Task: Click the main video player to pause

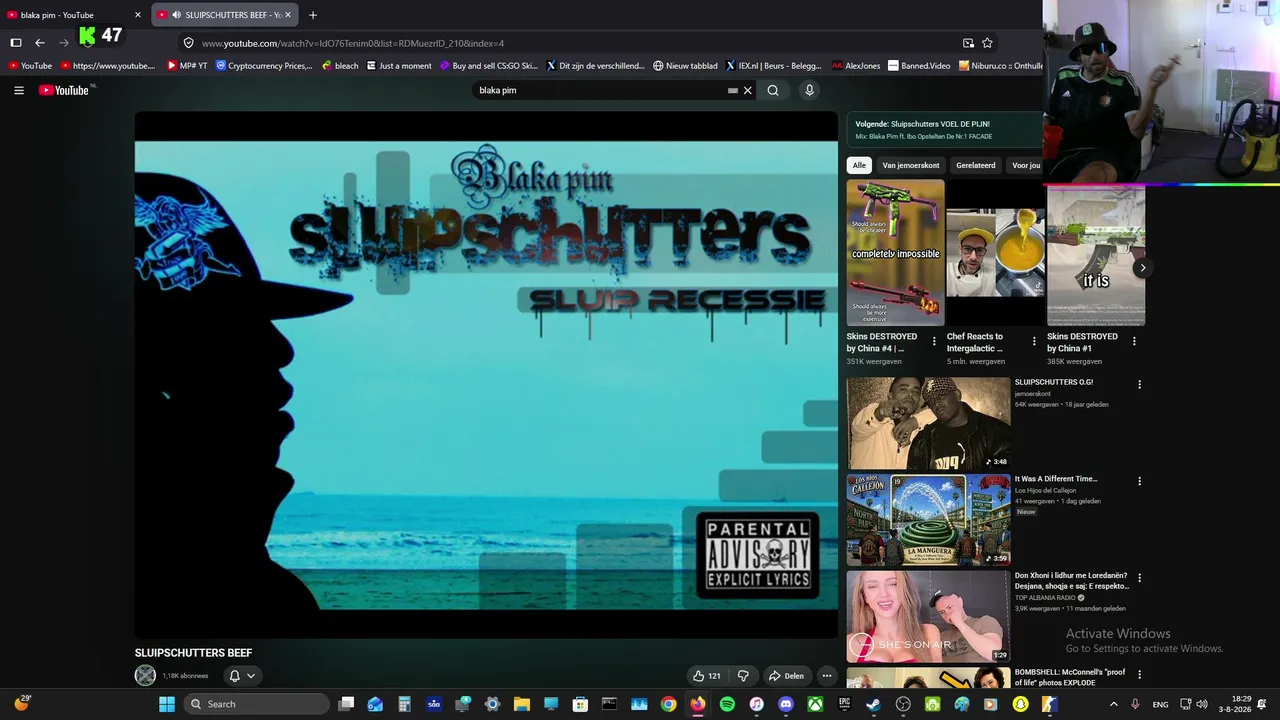Action: coord(486,375)
